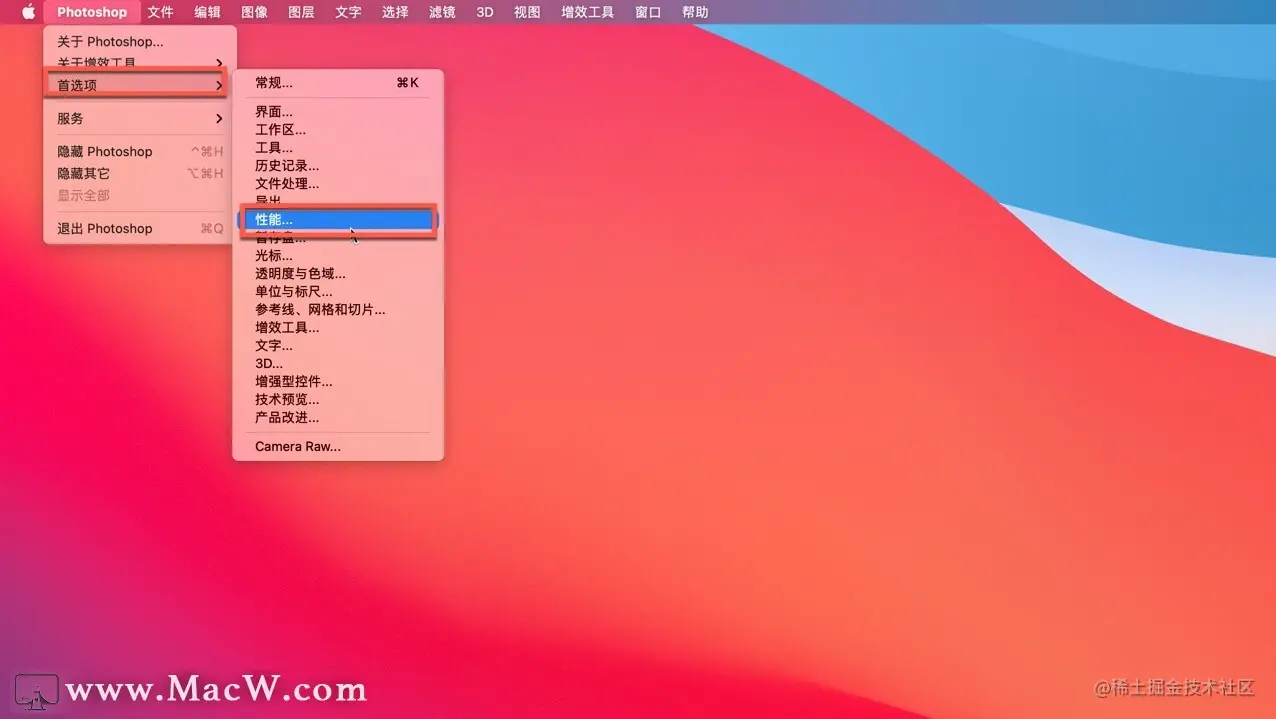Open the 视图 menu
This screenshot has width=1276, height=719.
[x=527, y=12]
